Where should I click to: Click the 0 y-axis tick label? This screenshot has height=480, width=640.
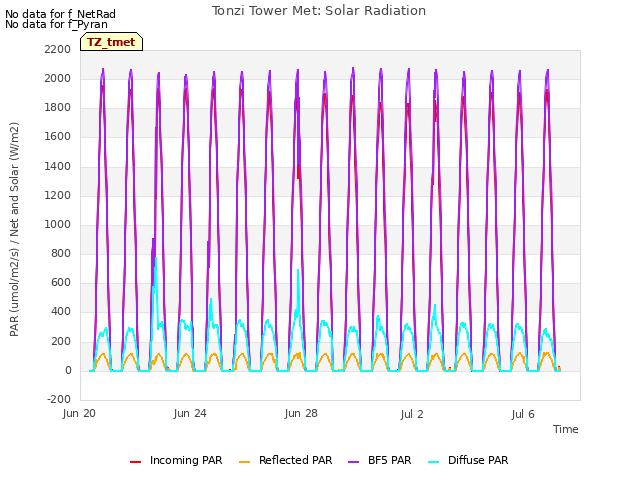[68, 371]
